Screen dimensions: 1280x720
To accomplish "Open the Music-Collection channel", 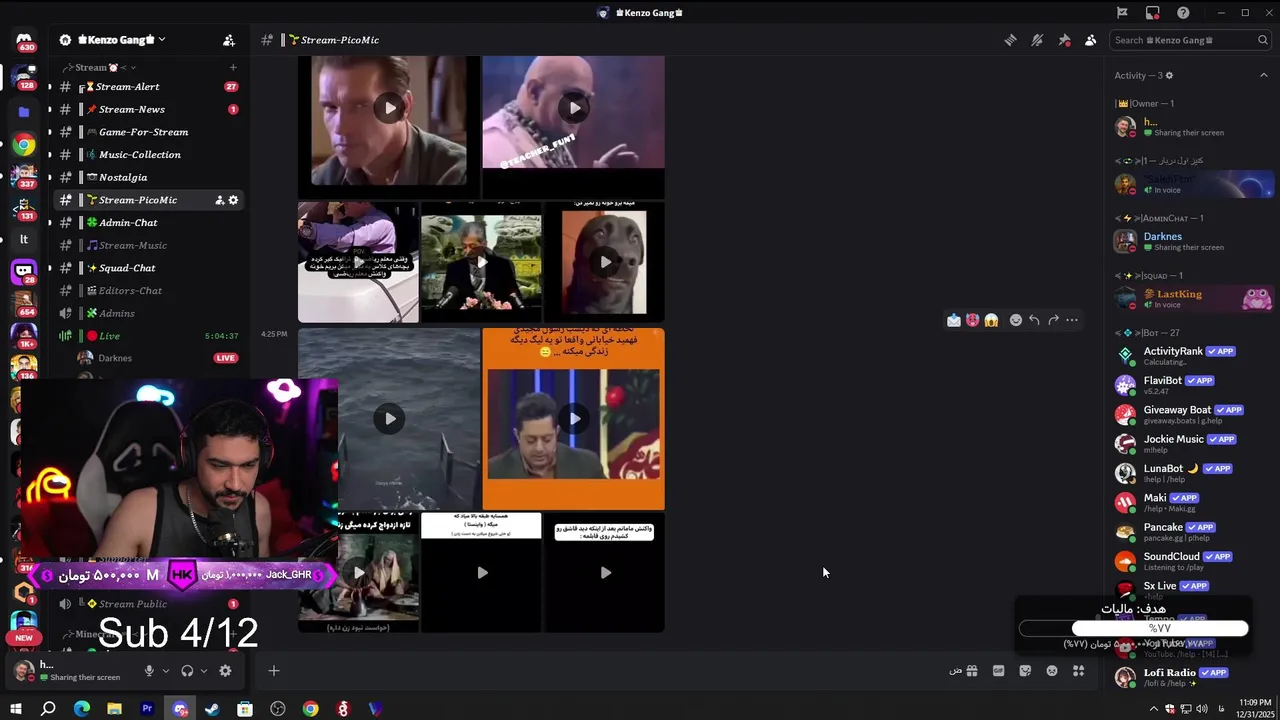I will (x=148, y=155).
